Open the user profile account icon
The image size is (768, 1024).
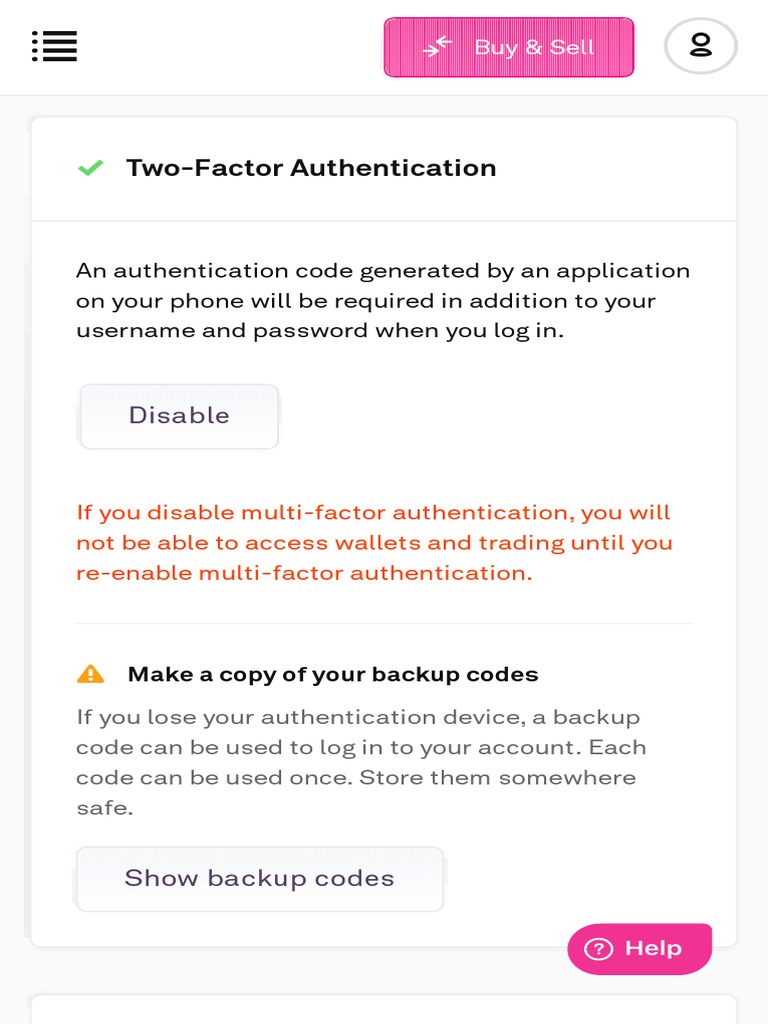[700, 46]
